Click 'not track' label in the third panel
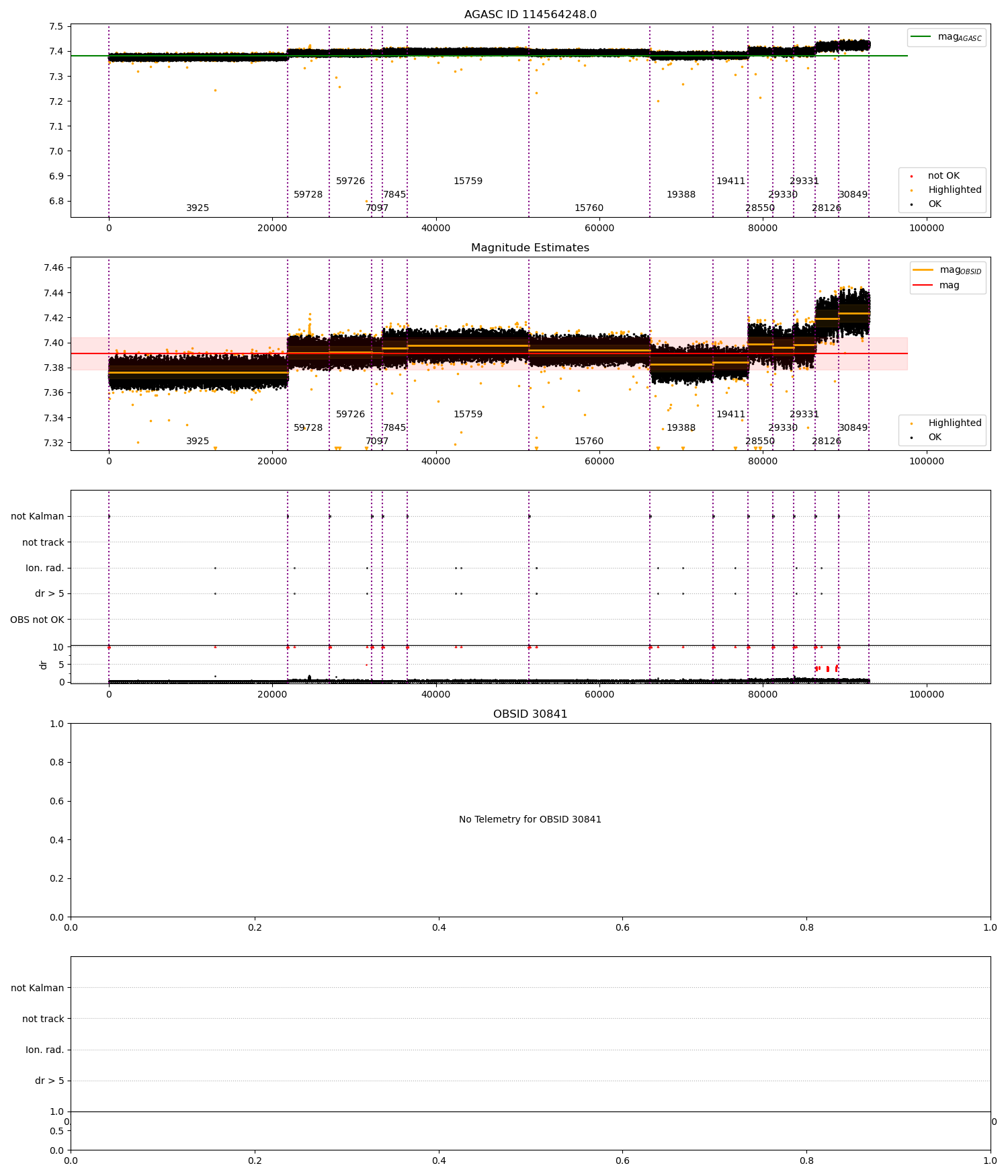The height and width of the screenshot is (1176, 1008). tap(43, 543)
